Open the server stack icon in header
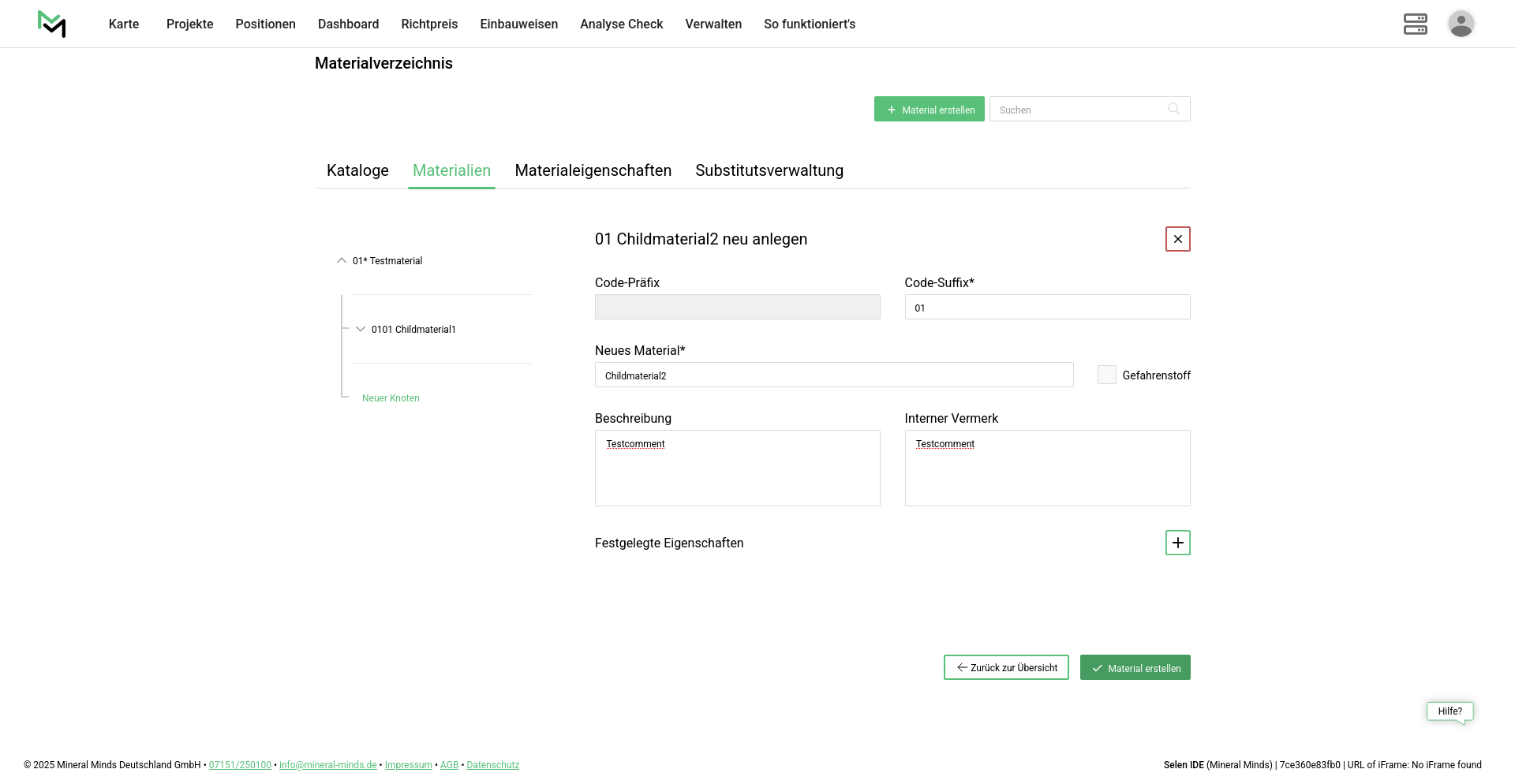The image size is (1515, 784). click(1415, 24)
